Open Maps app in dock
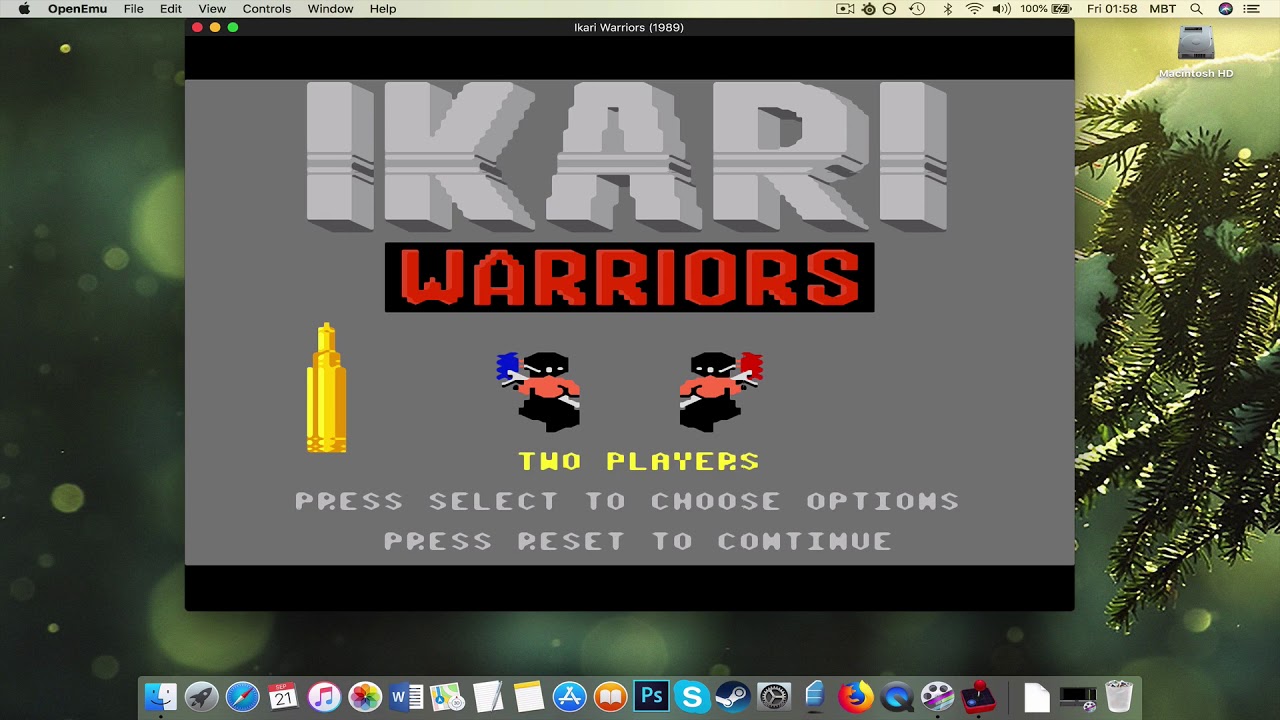Image resolution: width=1280 pixels, height=720 pixels. (x=447, y=696)
